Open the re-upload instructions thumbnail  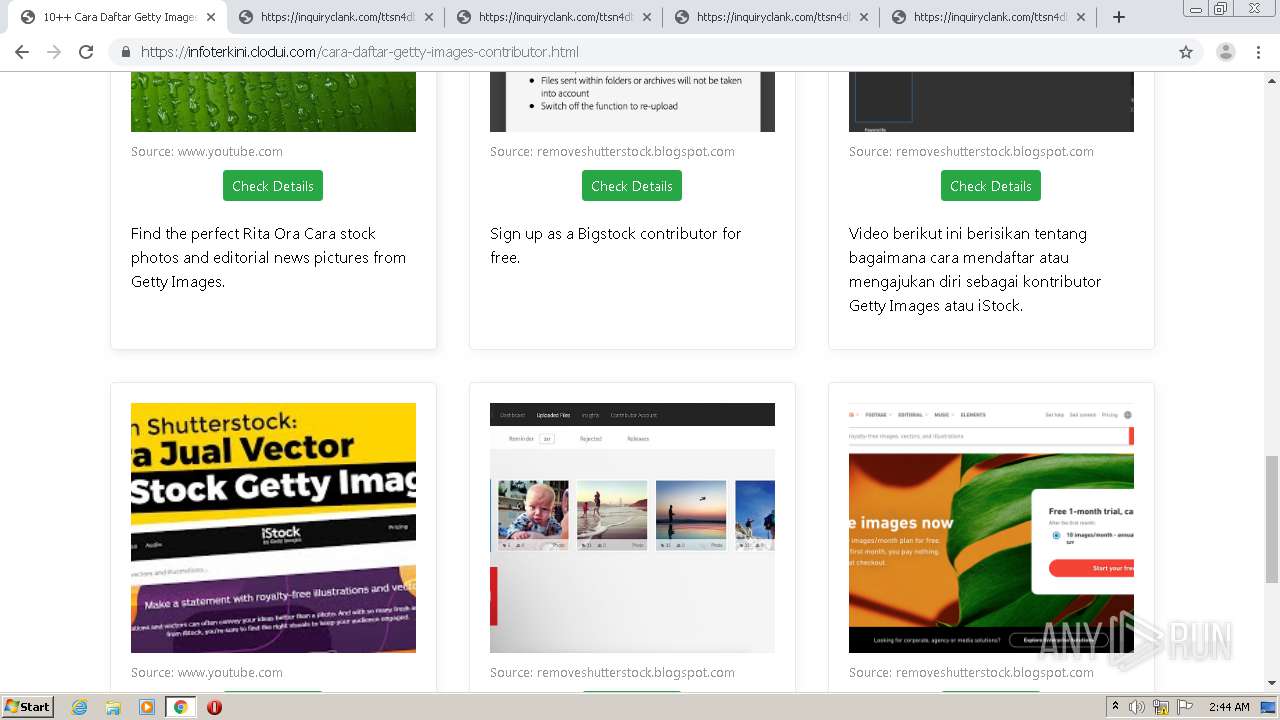coord(632,102)
